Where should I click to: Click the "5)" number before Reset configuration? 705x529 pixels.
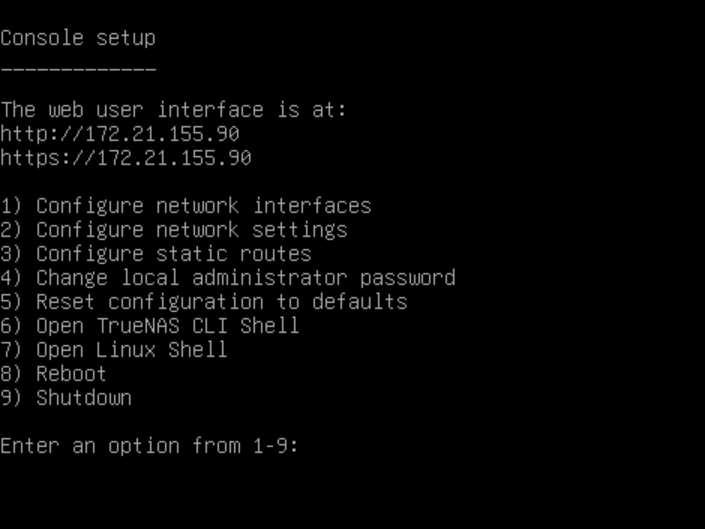11,302
